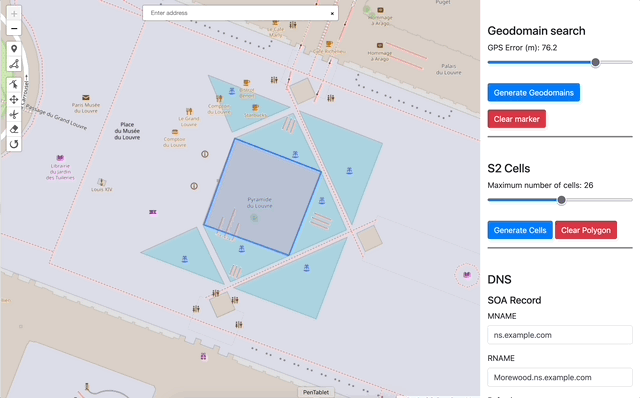This screenshot has height=398, width=640.
Task: Activate the rotate layers tool
Action: tap(14, 144)
